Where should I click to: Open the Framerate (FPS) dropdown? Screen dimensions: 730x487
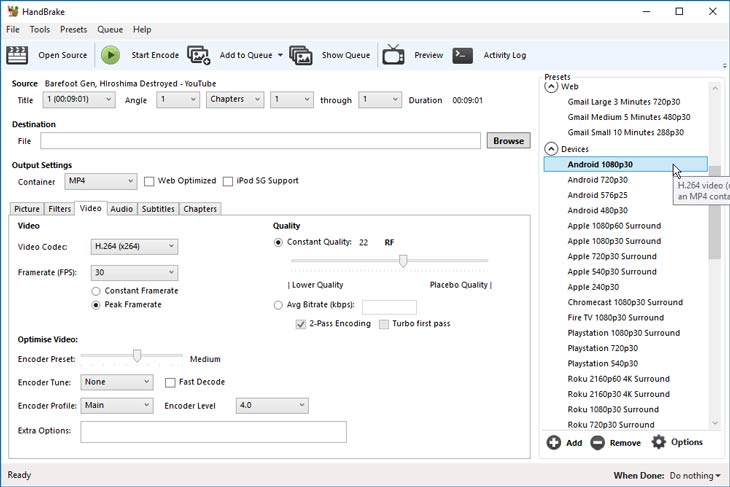pos(134,272)
